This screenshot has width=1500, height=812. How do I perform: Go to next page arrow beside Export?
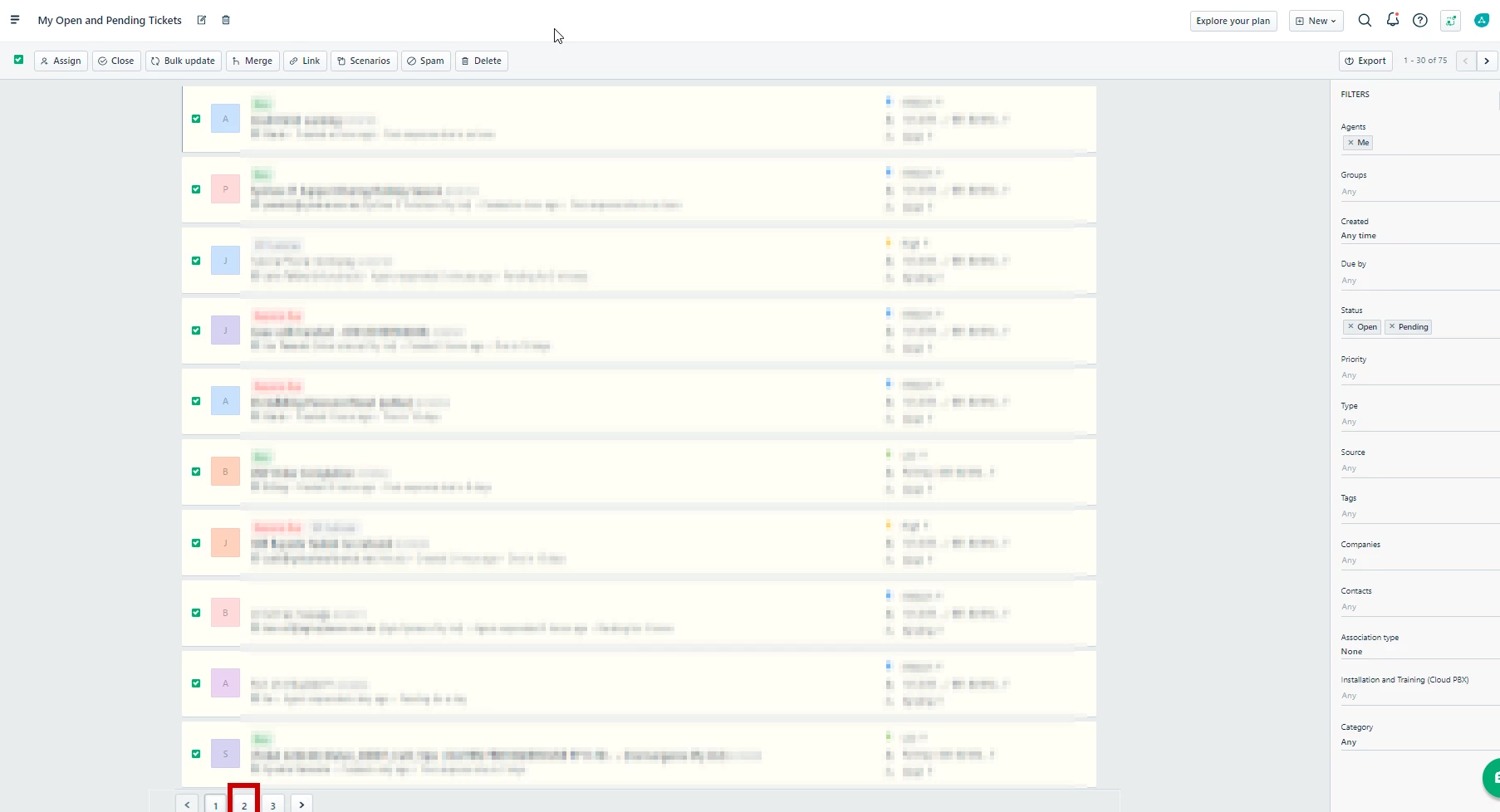1487,61
